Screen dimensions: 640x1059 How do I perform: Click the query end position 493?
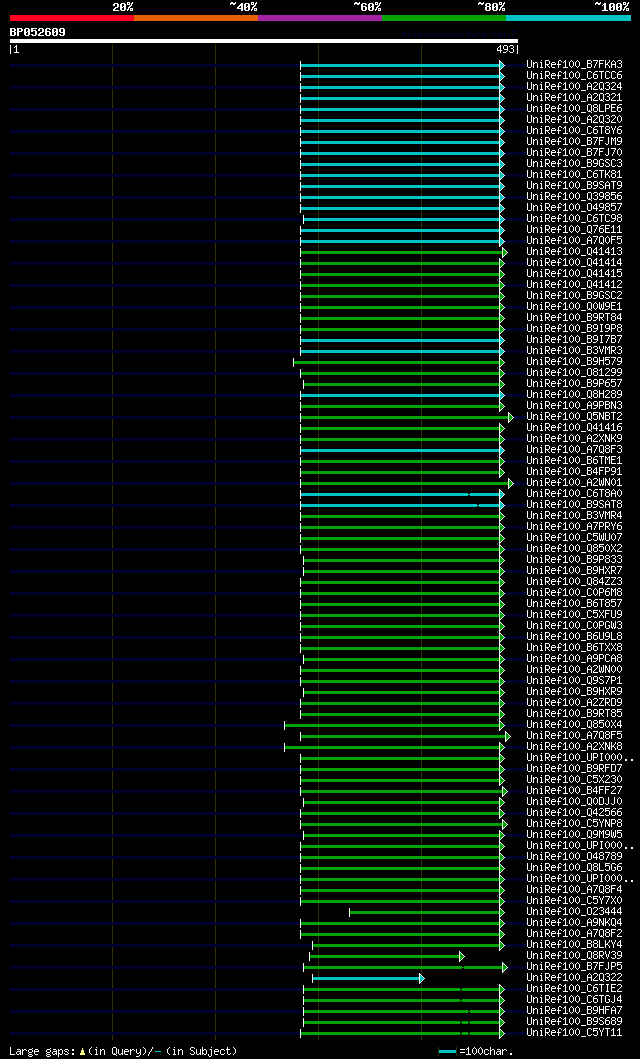coord(506,49)
